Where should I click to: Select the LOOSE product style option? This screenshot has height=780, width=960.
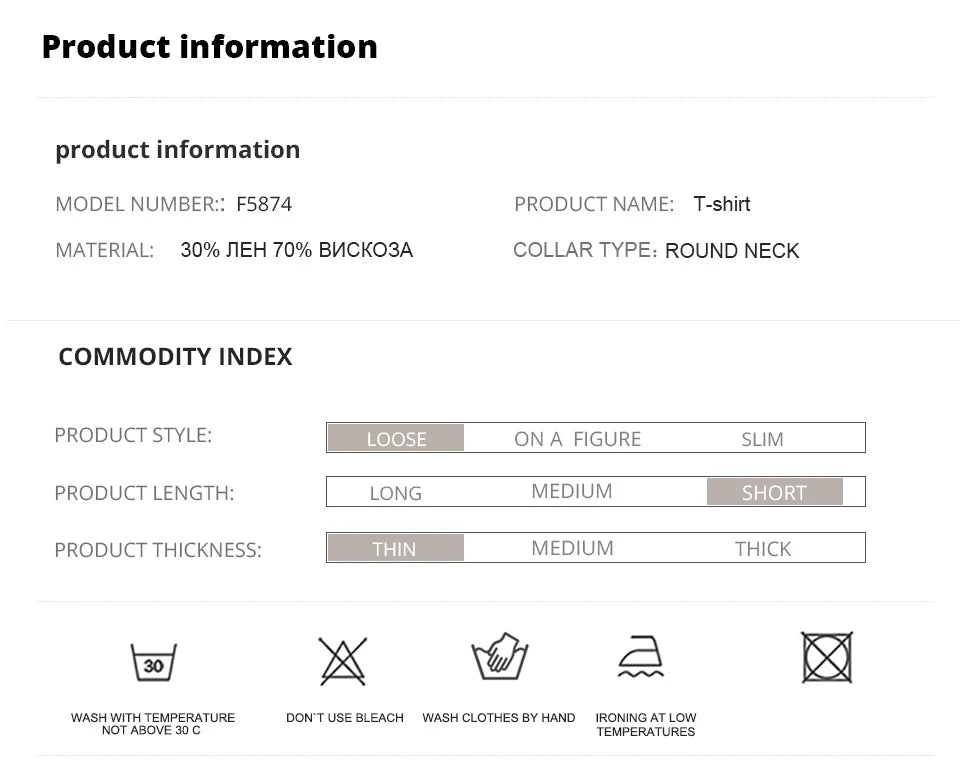click(396, 439)
